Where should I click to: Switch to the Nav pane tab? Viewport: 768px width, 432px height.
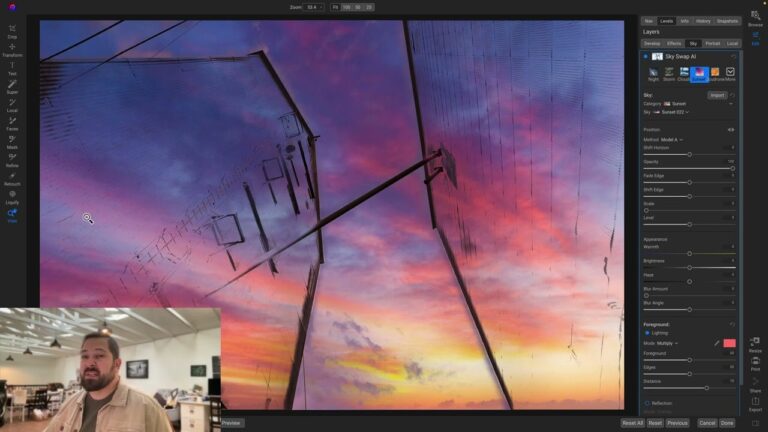coord(648,21)
